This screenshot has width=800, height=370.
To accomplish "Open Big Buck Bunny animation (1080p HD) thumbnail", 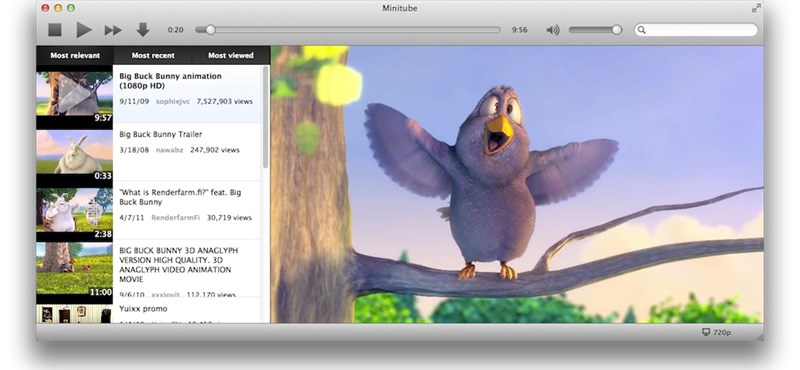I will (x=74, y=94).
